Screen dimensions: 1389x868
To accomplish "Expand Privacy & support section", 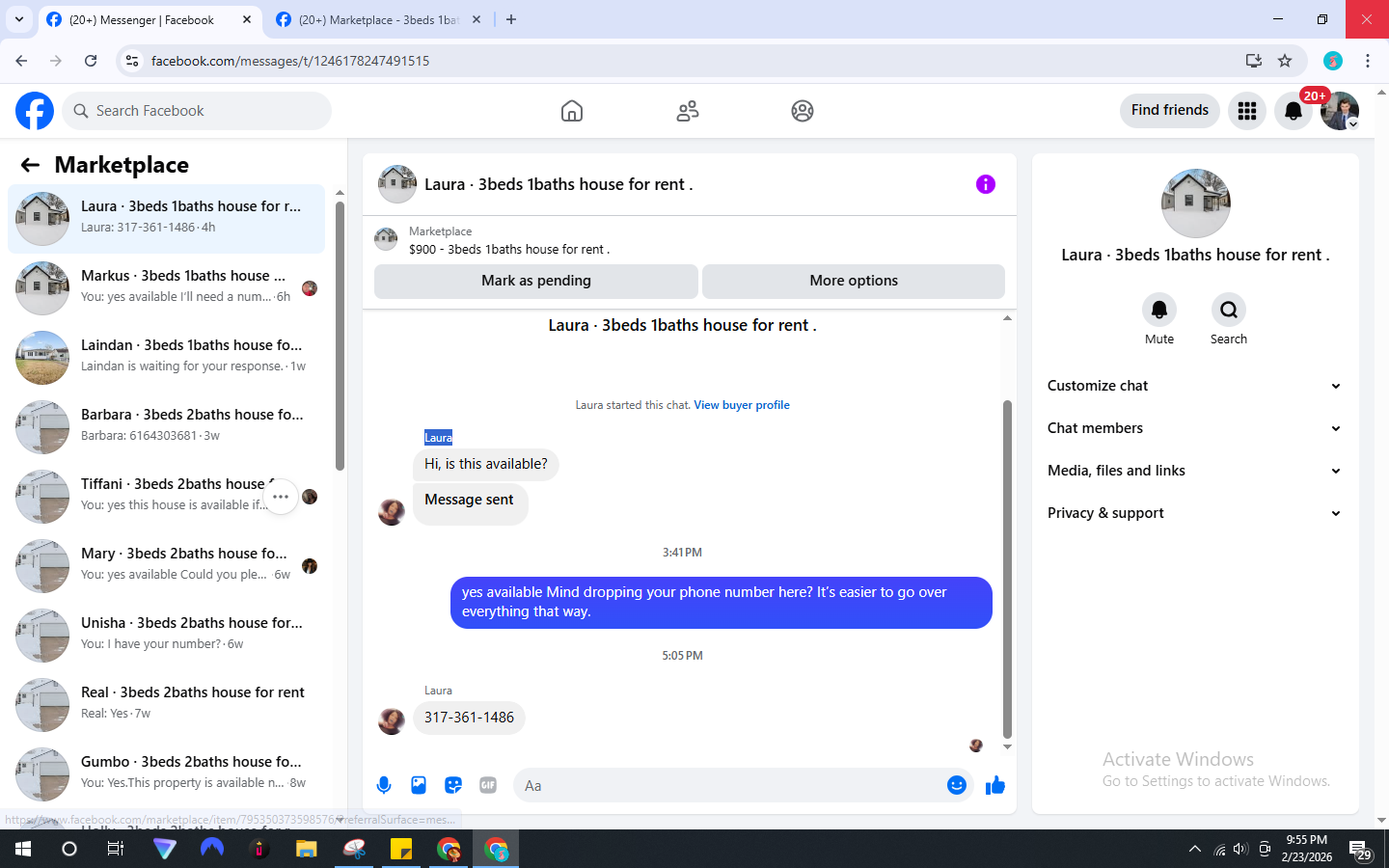I will 1195,513.
